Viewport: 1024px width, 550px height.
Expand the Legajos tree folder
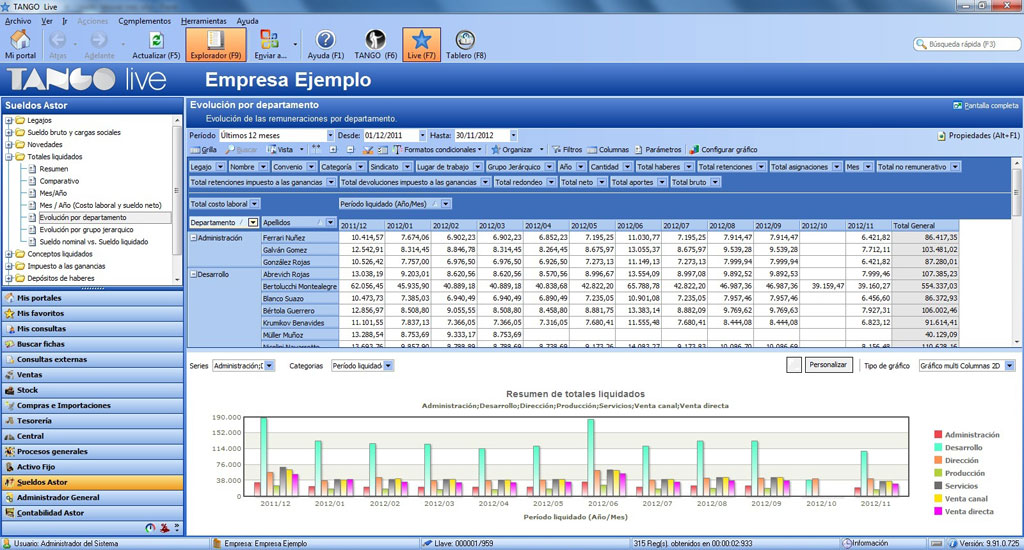pyautogui.click(x=9, y=120)
